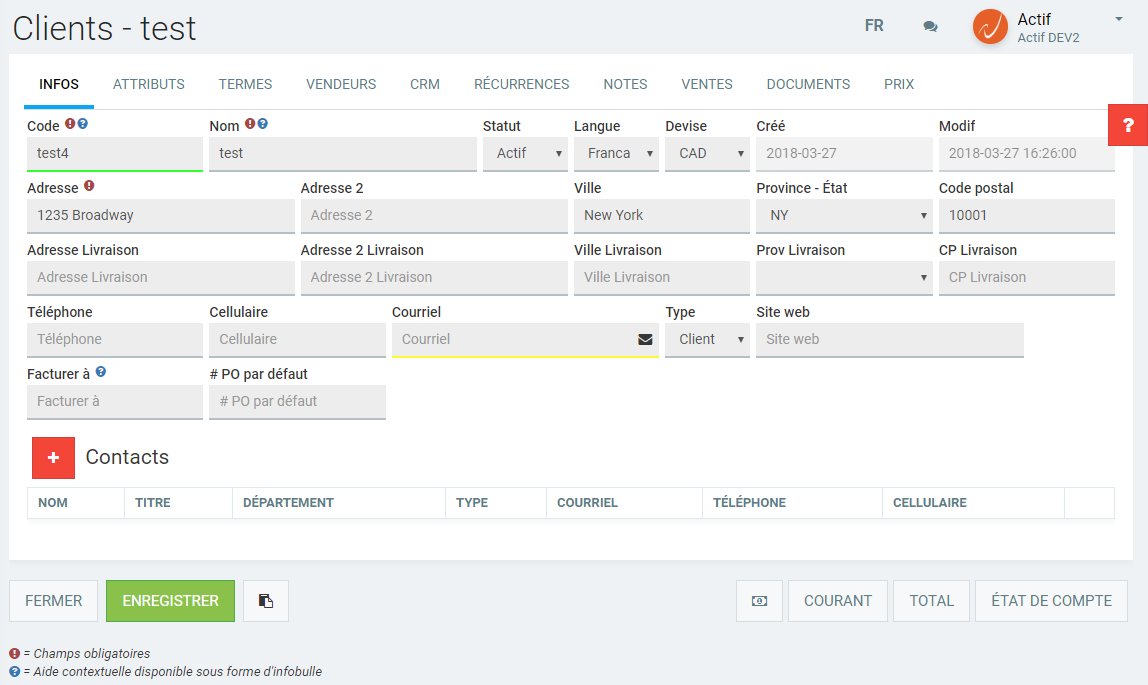This screenshot has height=685, width=1148.
Task: Open the chat messages icon
Action: (930, 27)
